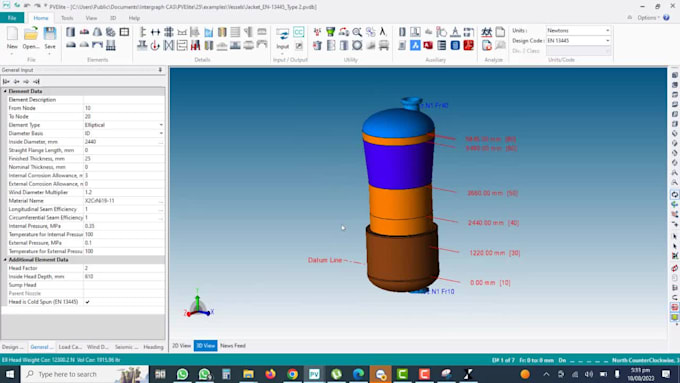
Task: Go to first element in General Input
Action: (x=6, y=82)
